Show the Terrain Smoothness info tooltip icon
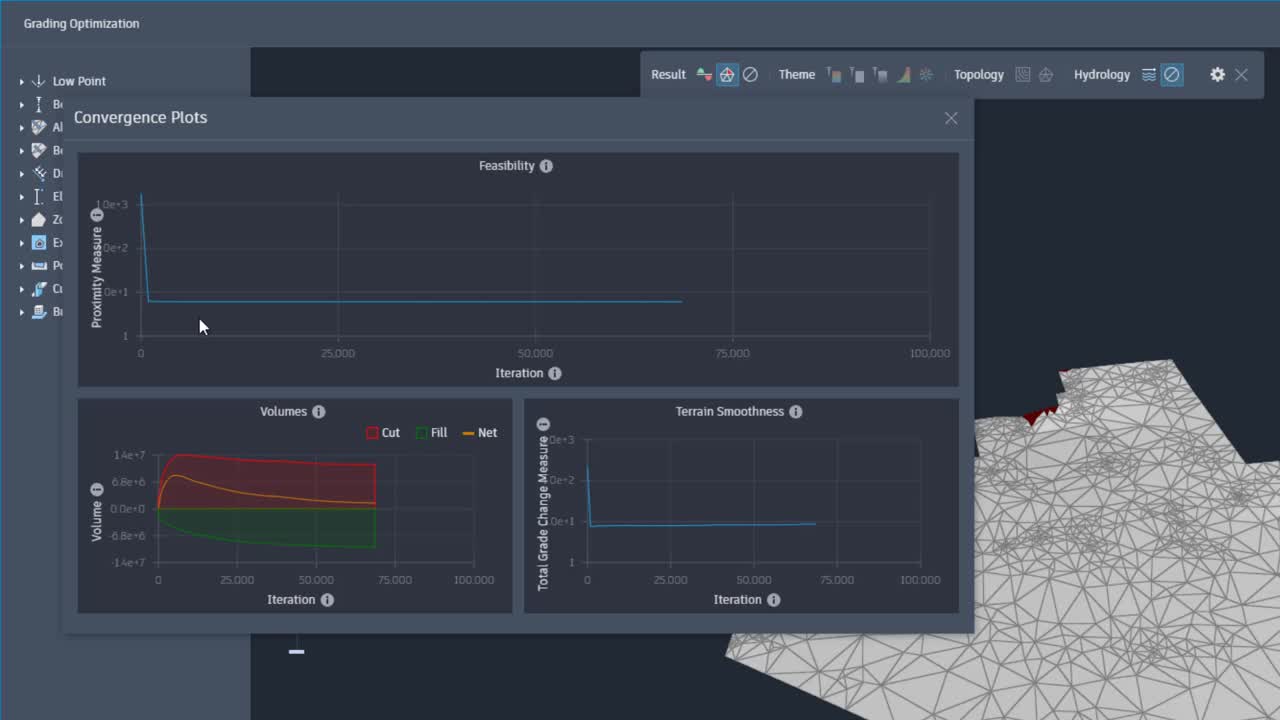 click(x=795, y=412)
